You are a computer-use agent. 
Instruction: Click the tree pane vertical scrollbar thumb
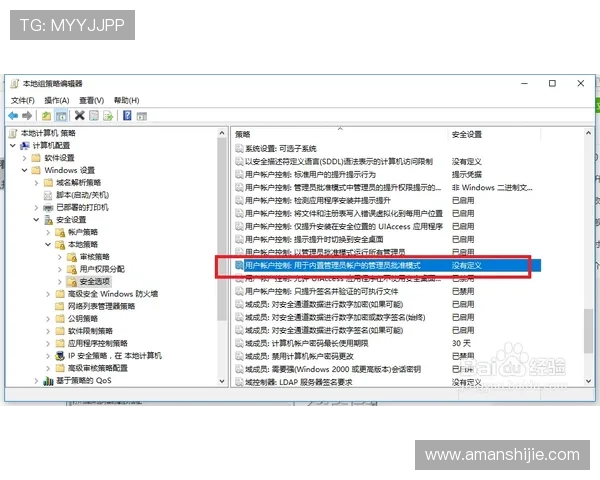222,229
